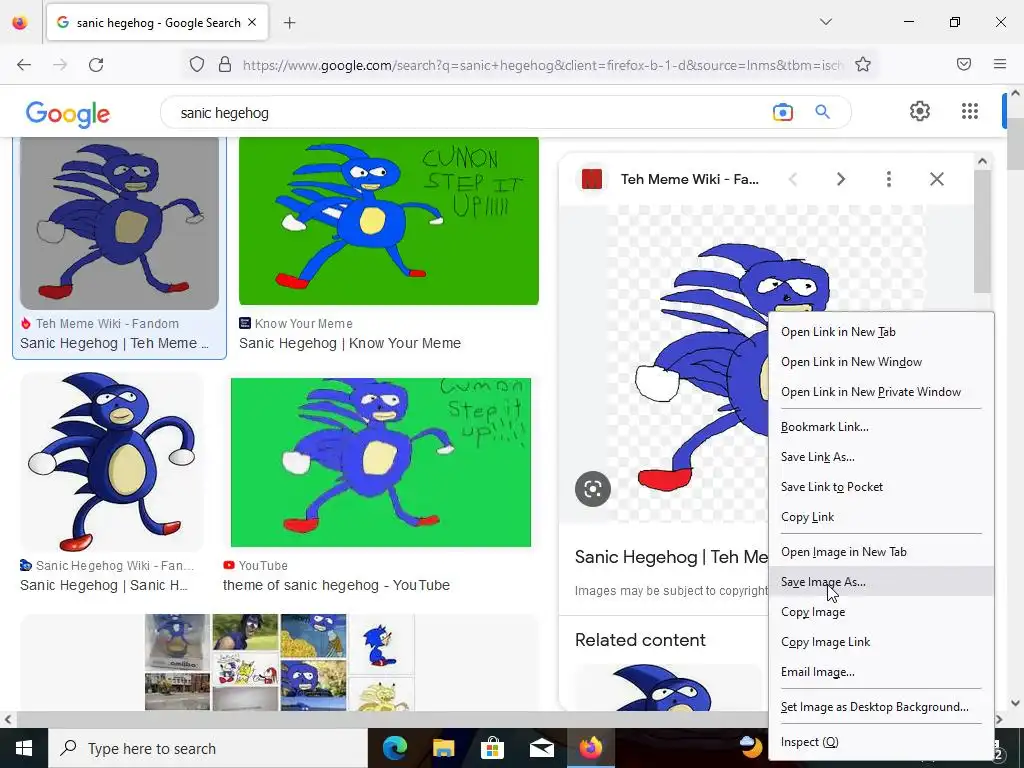
Task: Open File Explorer from the taskbar
Action: pos(443,748)
